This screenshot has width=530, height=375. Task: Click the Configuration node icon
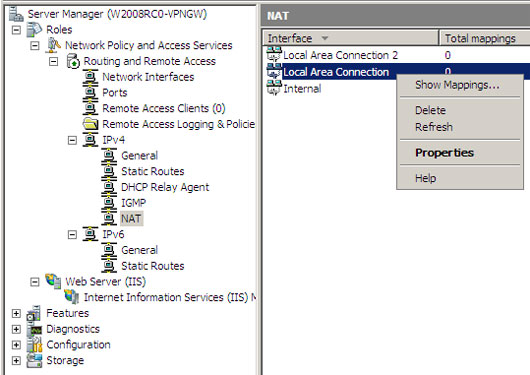tap(34, 344)
